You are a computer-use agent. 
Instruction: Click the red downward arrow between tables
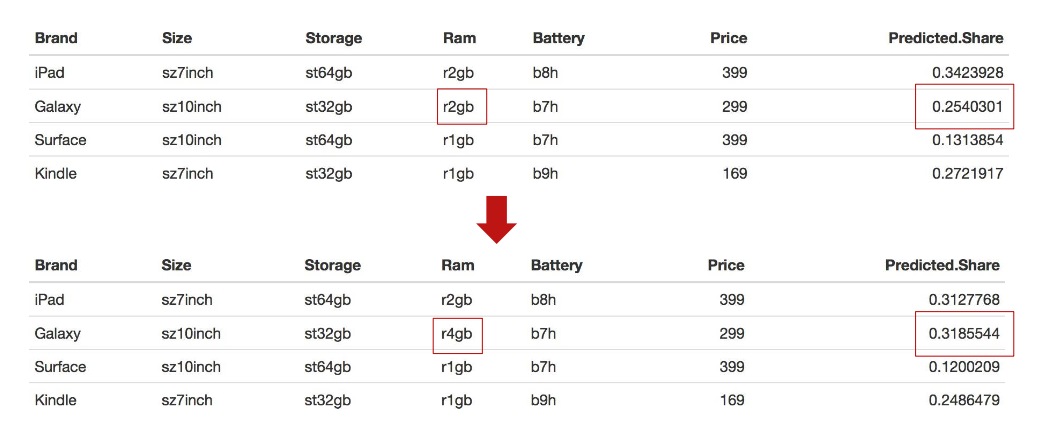[x=496, y=219]
